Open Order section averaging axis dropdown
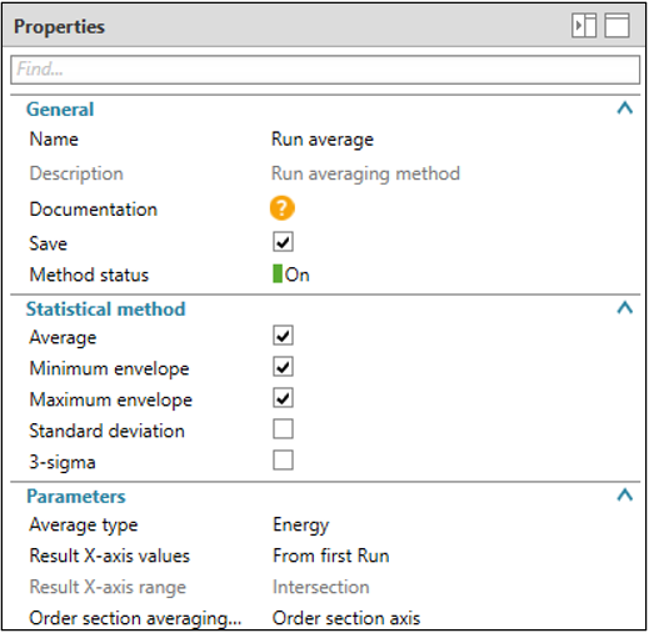The height and width of the screenshot is (632, 649). pyautogui.click(x=346, y=618)
